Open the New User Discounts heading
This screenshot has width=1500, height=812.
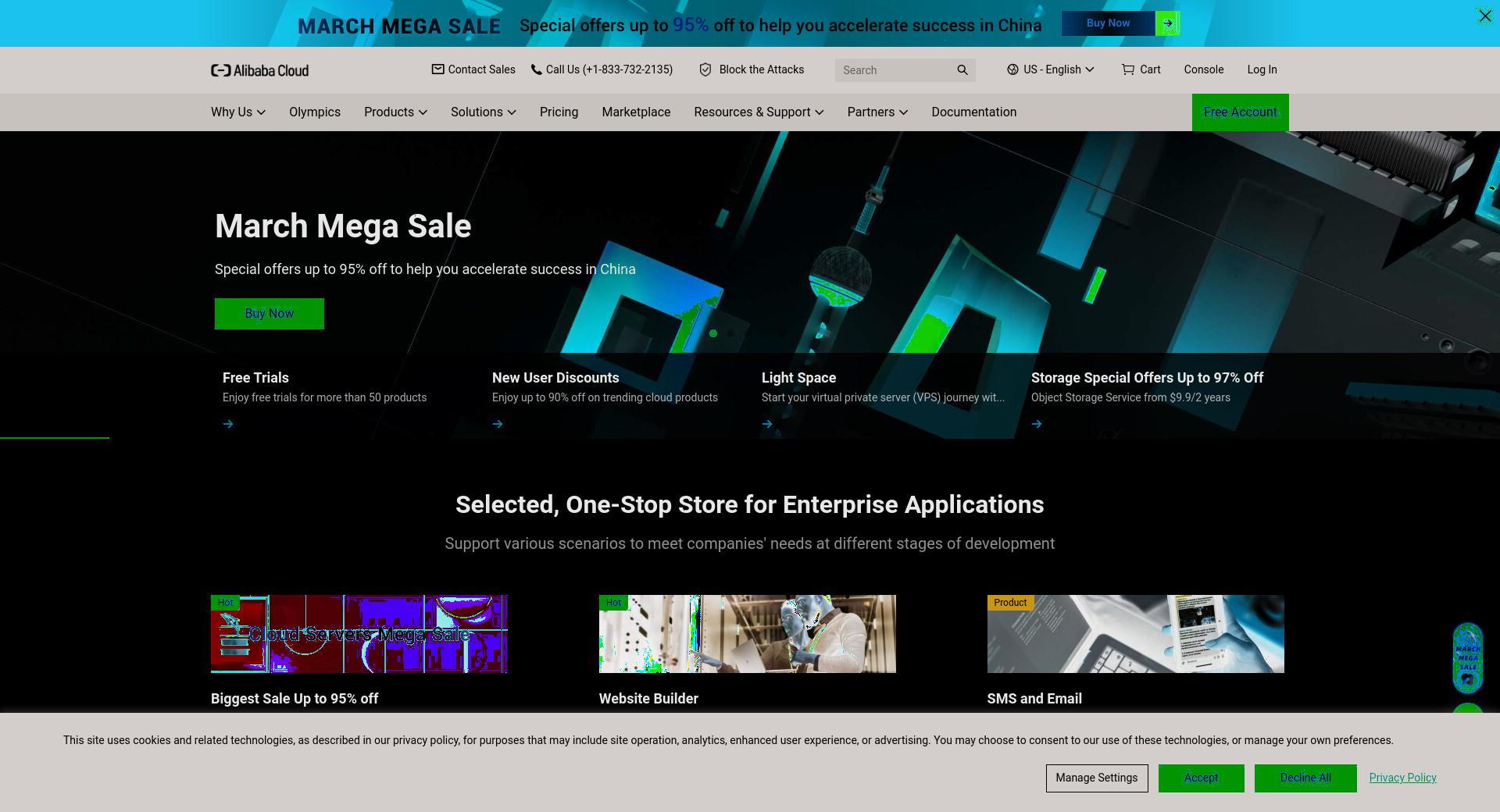pyautogui.click(x=555, y=378)
